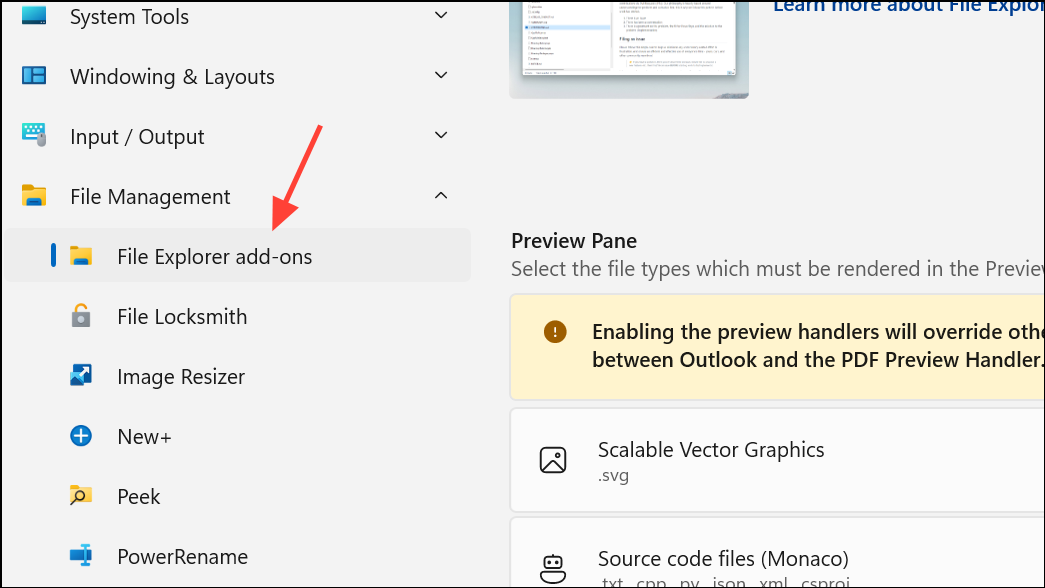The image size is (1045, 588).
Task: Open the File Locksmith settings page
Action: coord(182,316)
